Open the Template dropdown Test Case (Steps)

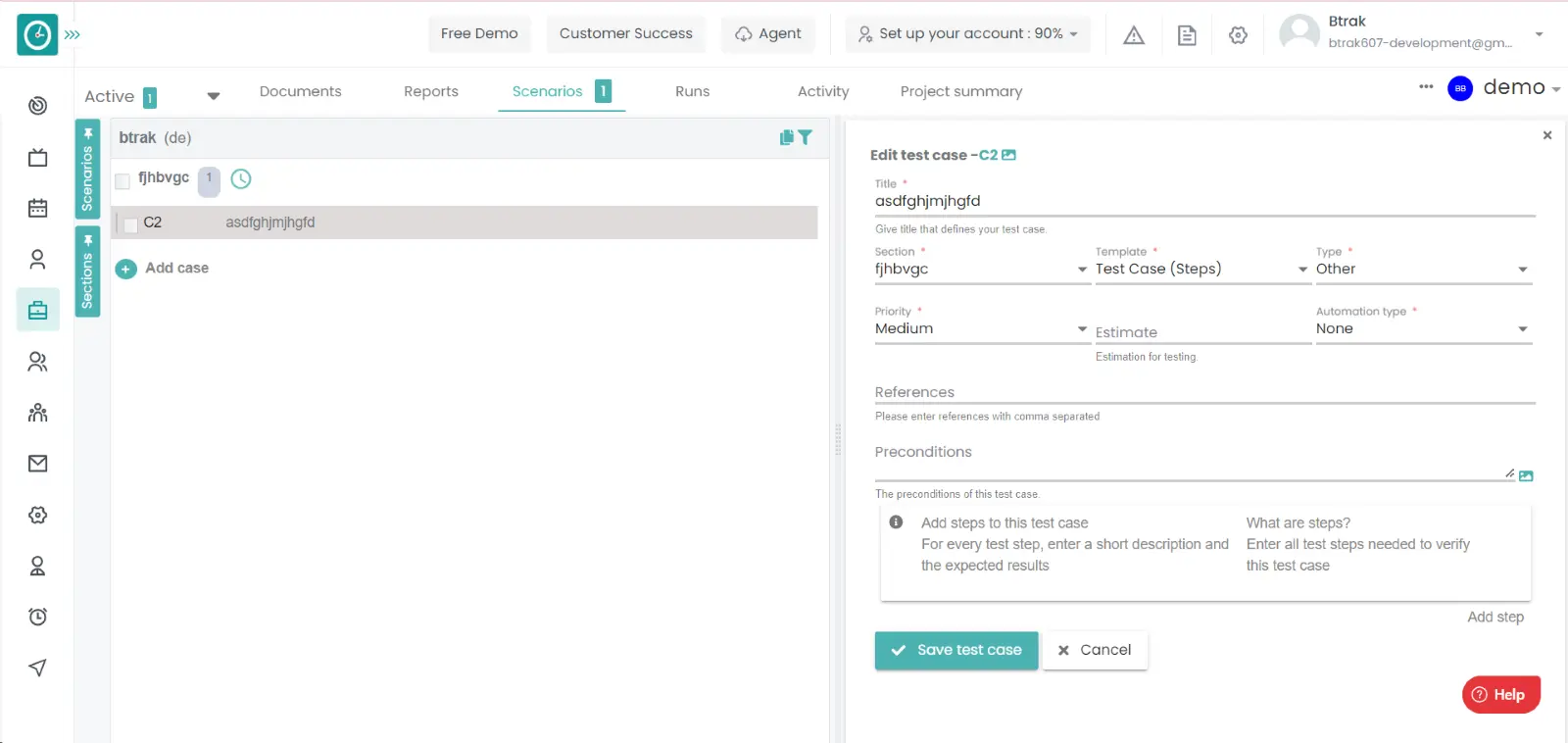[1201, 270]
